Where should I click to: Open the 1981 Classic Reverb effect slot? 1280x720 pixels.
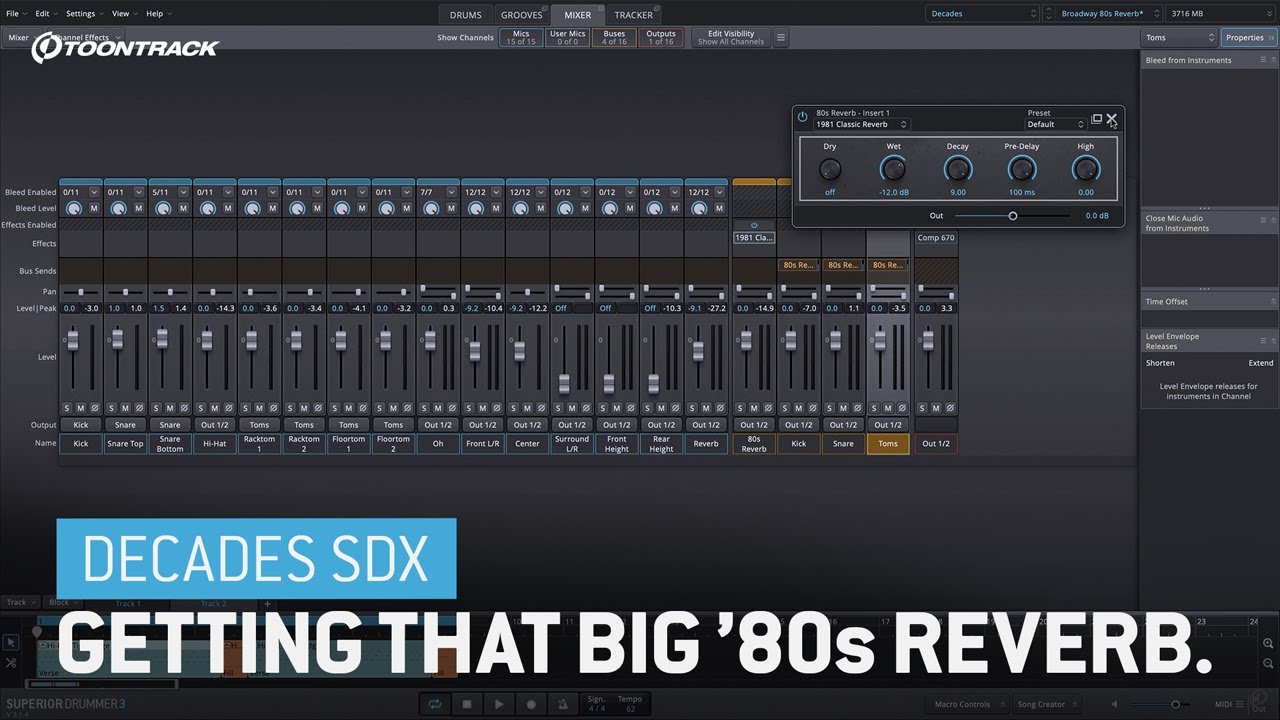coord(754,238)
